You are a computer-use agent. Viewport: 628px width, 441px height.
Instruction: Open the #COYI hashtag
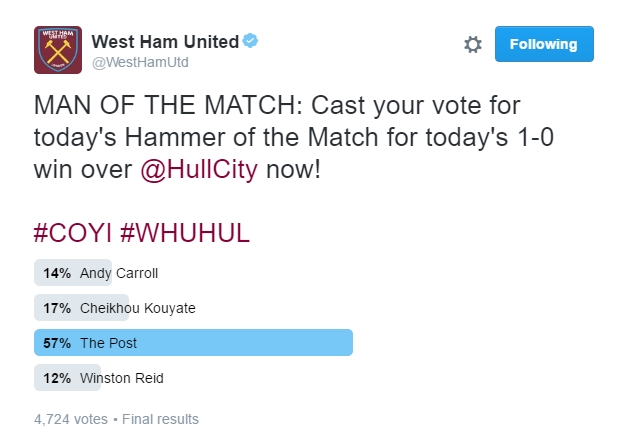(x=72, y=233)
